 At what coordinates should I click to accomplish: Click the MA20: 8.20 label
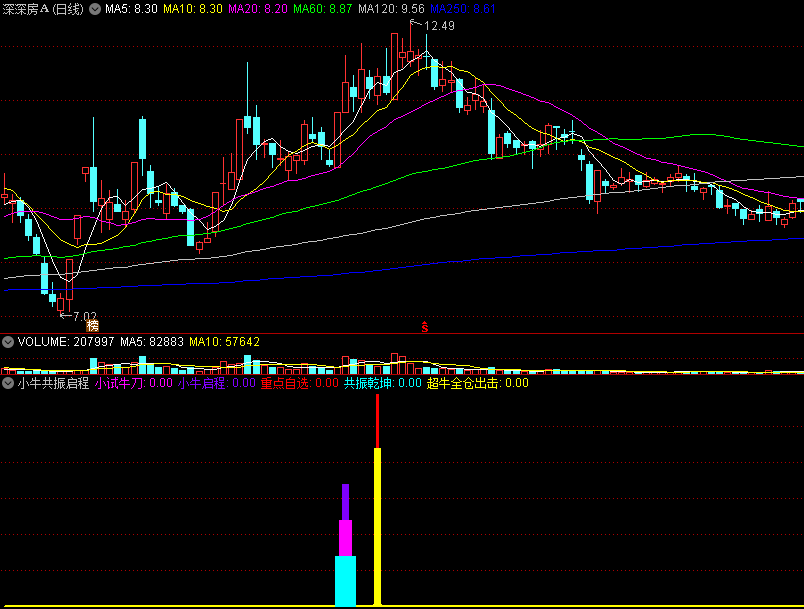click(x=258, y=9)
